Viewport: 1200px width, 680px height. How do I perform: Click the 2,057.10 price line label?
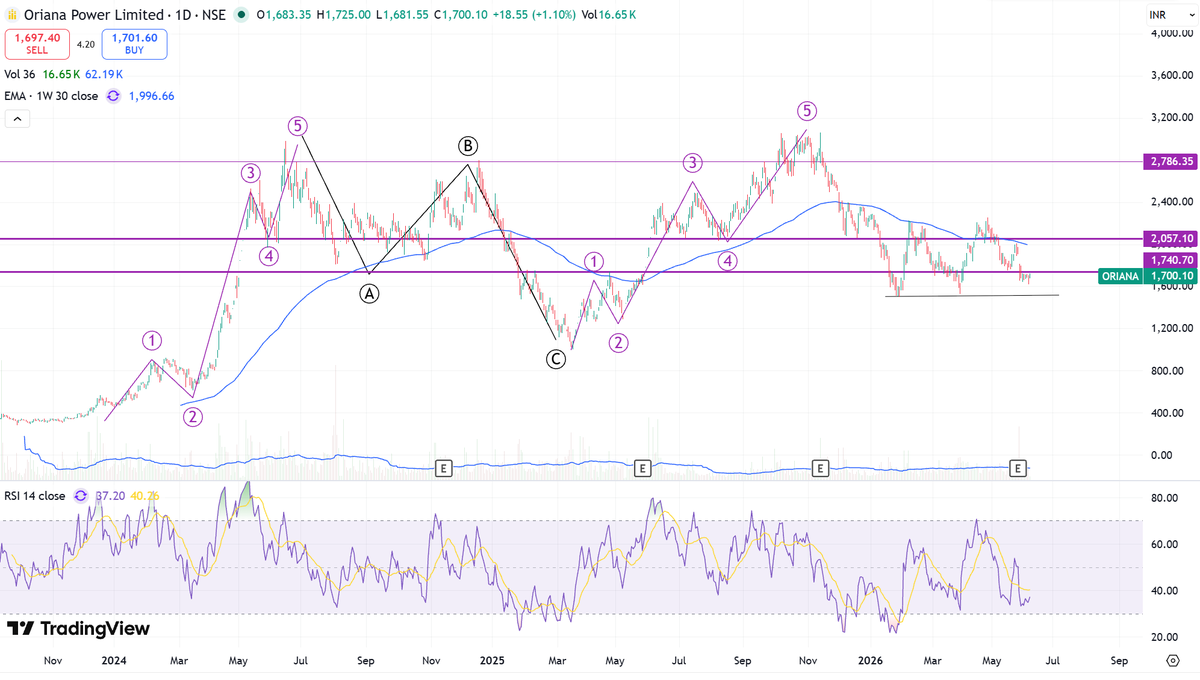[x=1172, y=239]
